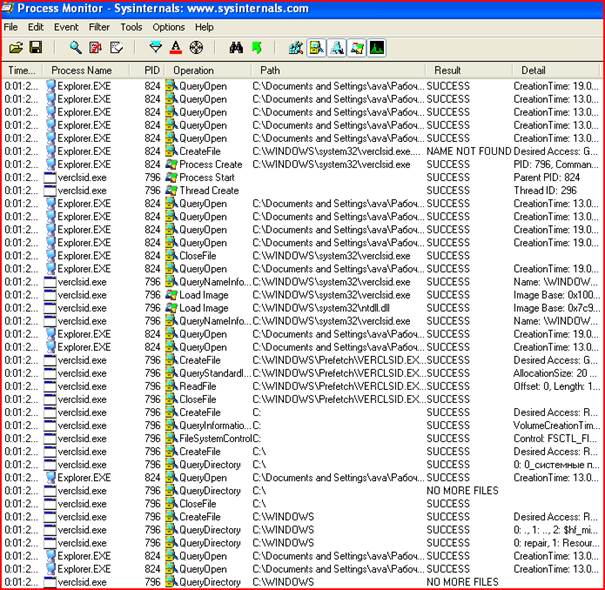Click the Save floppy disk icon
The image size is (605, 590).
[x=35, y=47]
